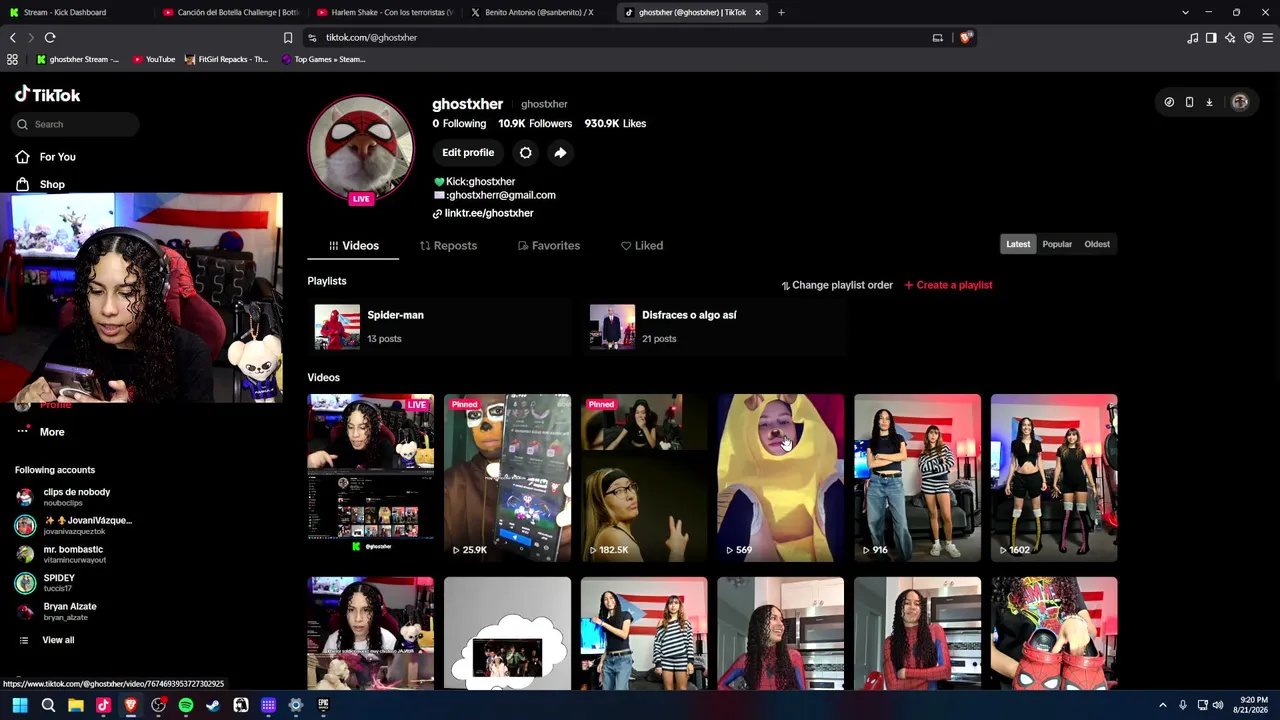This screenshot has width=1280, height=720.
Task: Open the Spider-man playlist
Action: (440, 327)
